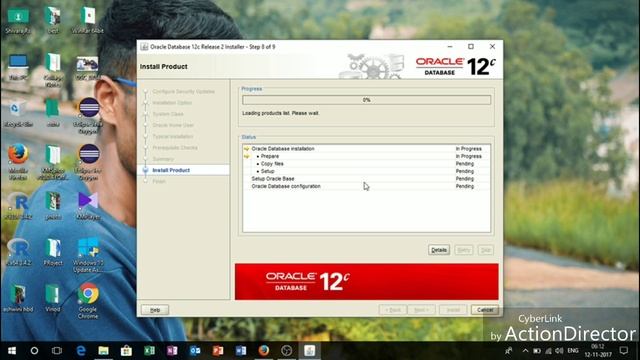Screen dimensions: 640x360
Task: Select the Windows 10 Update Assistant shortcut
Action: tap(88, 255)
